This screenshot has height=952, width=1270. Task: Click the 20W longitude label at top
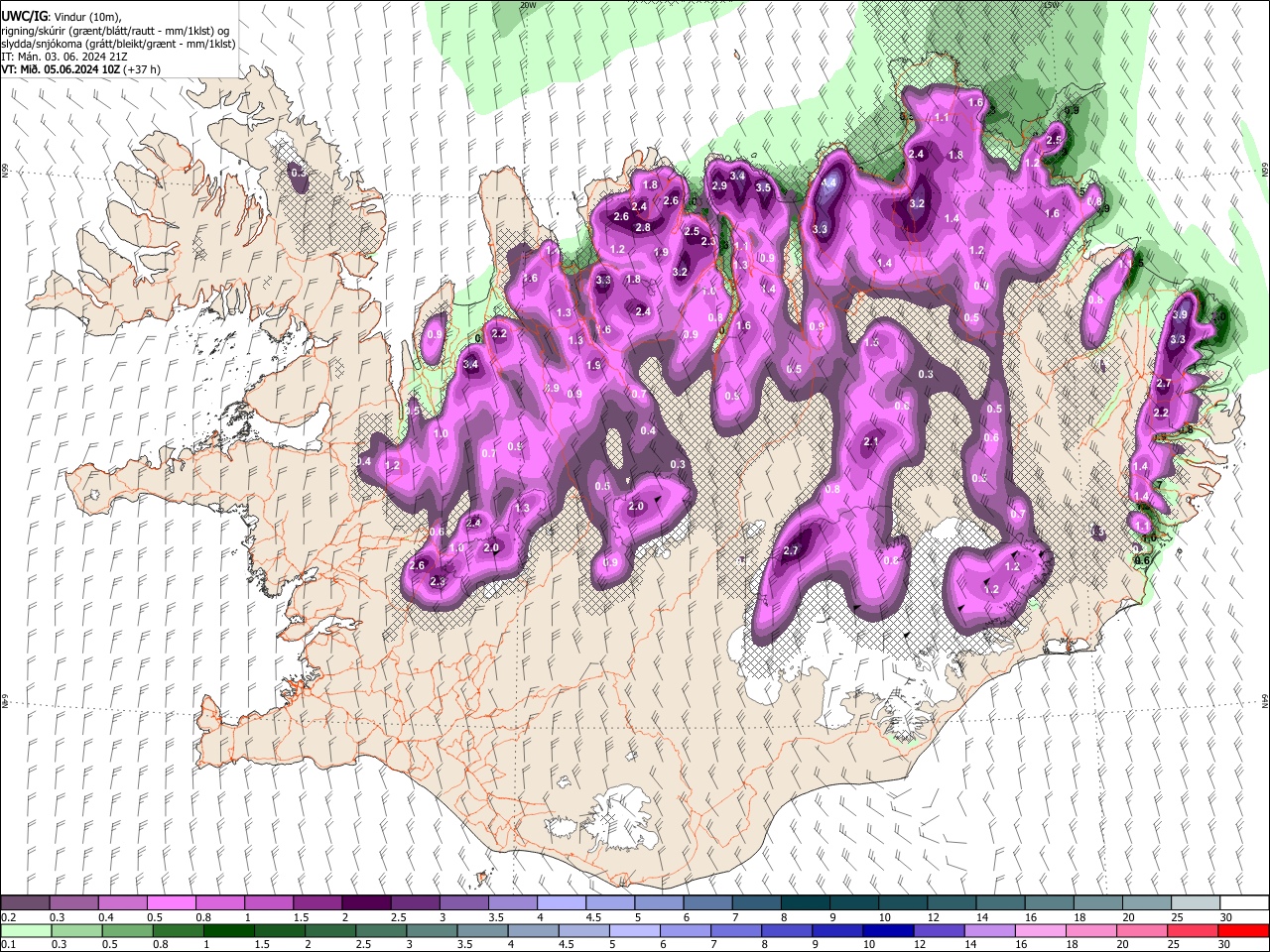coord(528,5)
